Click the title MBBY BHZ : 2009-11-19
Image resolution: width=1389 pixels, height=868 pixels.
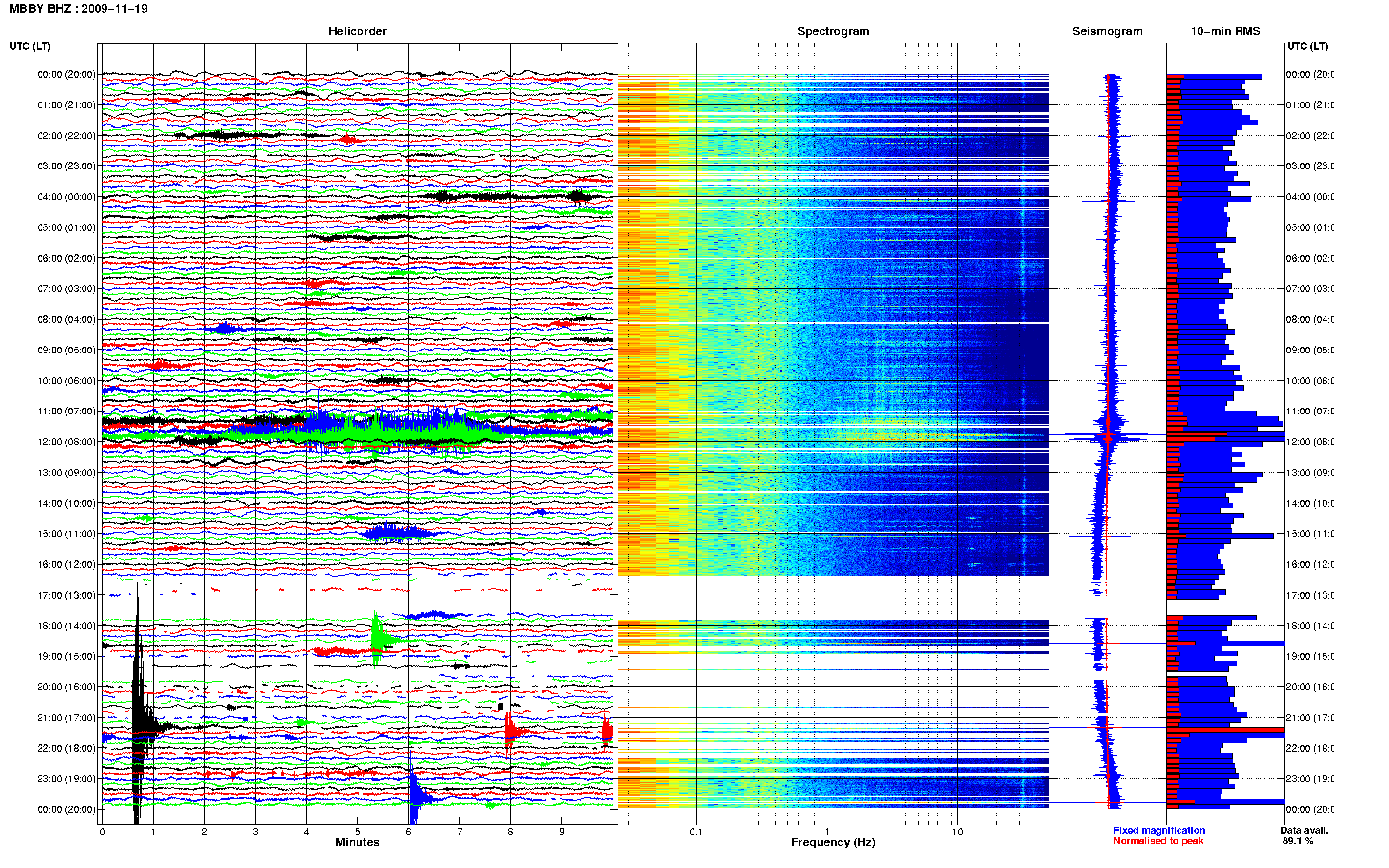[x=78, y=9]
